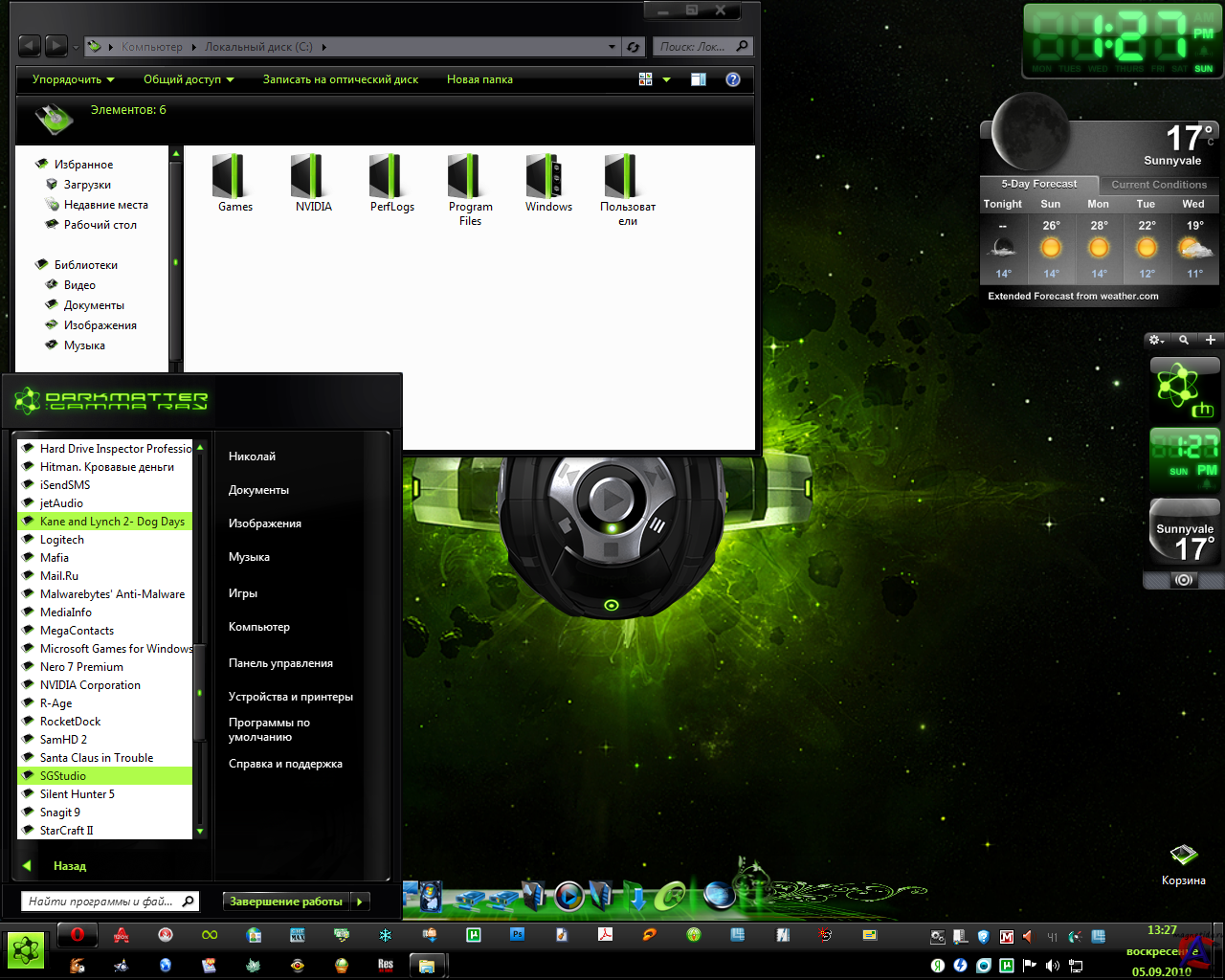Launch Photoshop from the taskbar
Viewport: 1225px width, 980px height.
pyautogui.click(x=518, y=935)
